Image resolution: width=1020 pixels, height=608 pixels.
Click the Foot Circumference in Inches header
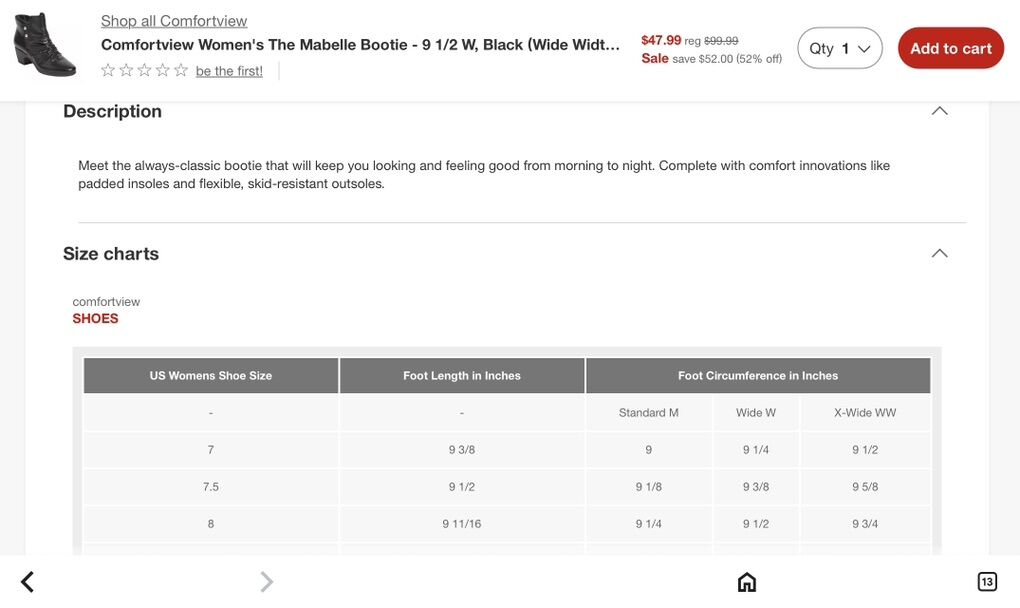tap(758, 376)
